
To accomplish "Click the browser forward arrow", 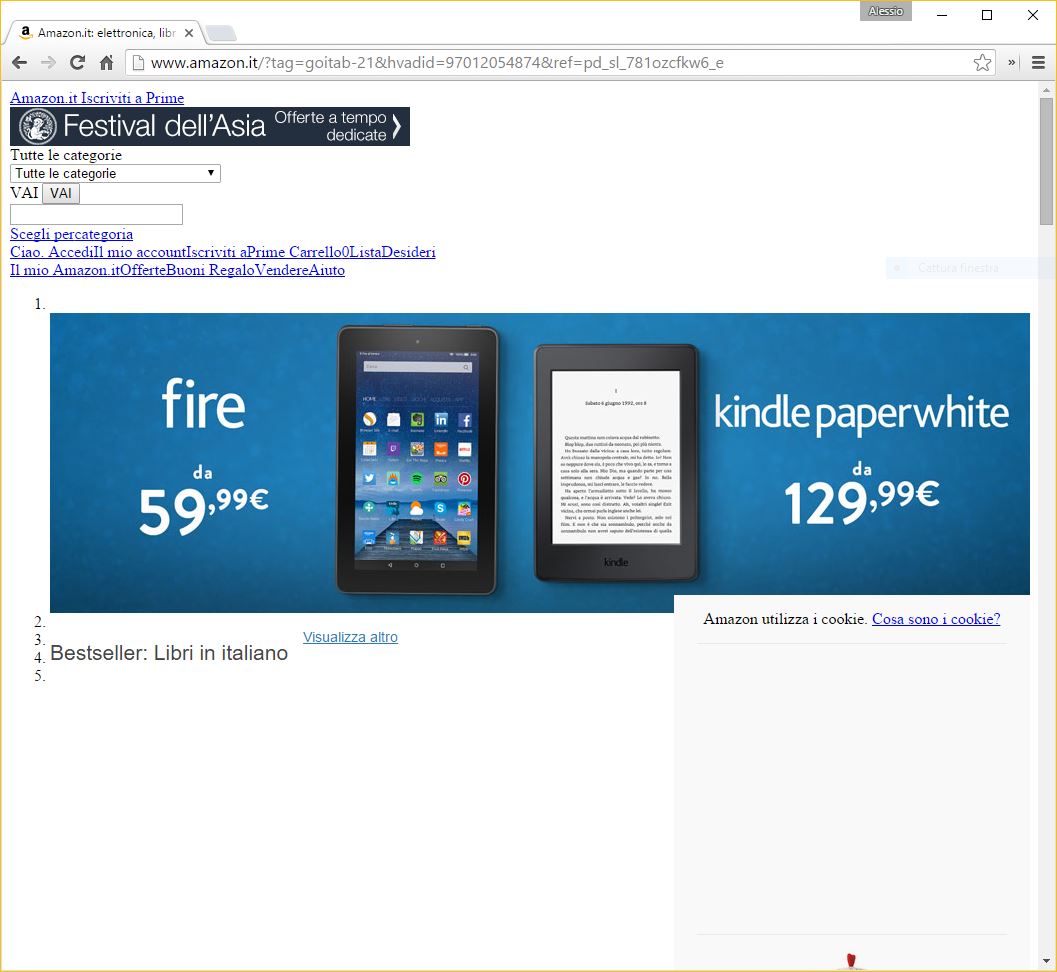I will pyautogui.click(x=48, y=63).
